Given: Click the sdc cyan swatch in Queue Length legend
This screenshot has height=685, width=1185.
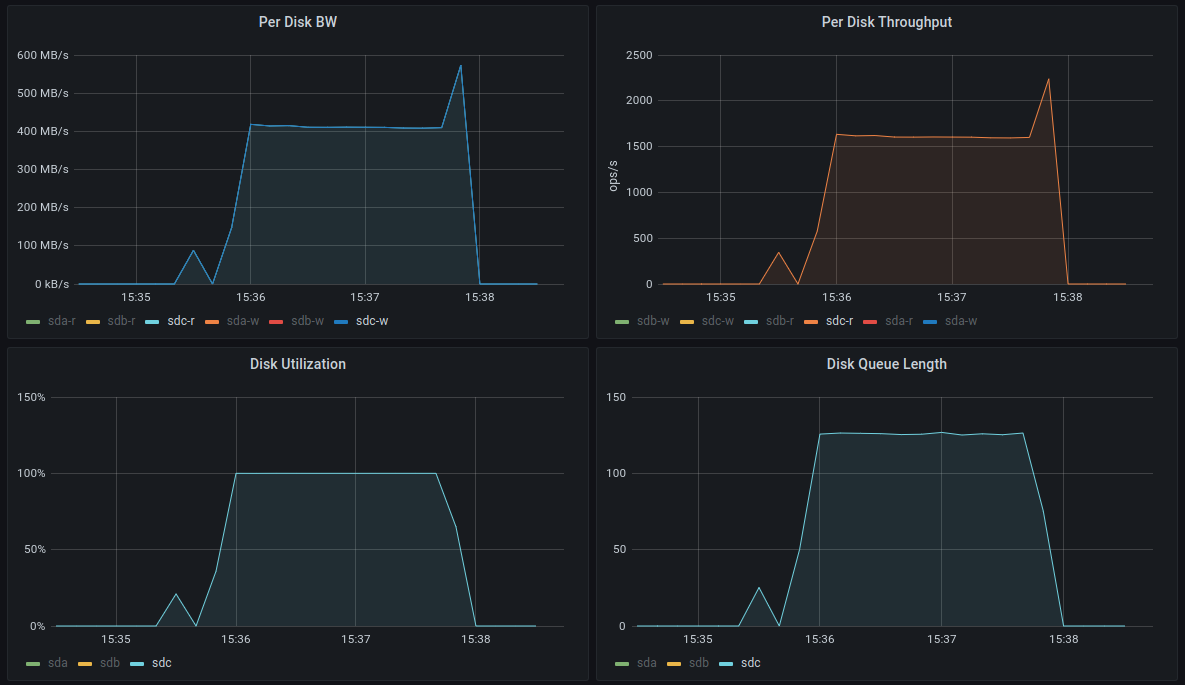Looking at the screenshot, I should [x=726, y=664].
